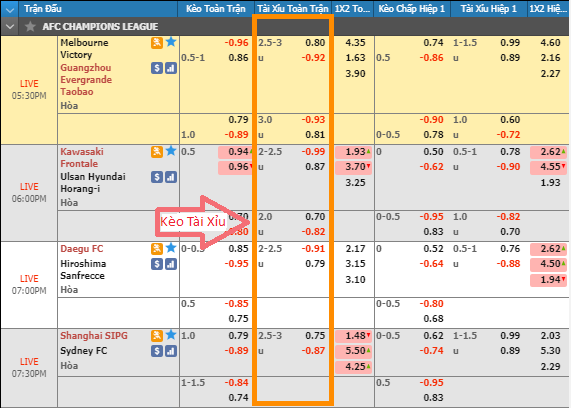Open statistics chart icon for Sydney FC match
Screen dimensions: 571x408
click(x=171, y=351)
